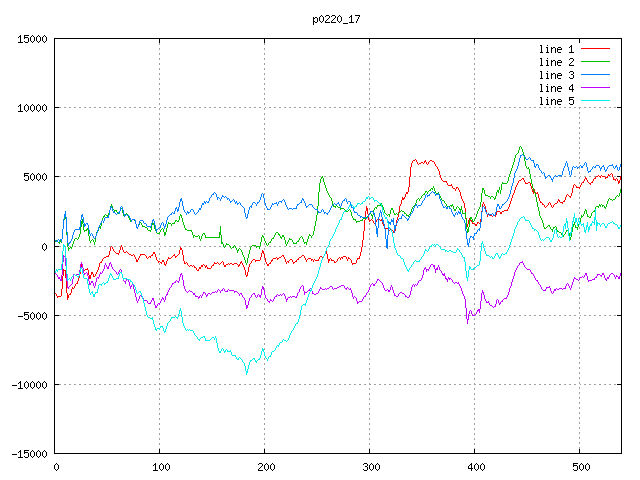Pick the 'line 4' legend label
This screenshot has height=480, width=640.
pyautogui.click(x=556, y=88)
